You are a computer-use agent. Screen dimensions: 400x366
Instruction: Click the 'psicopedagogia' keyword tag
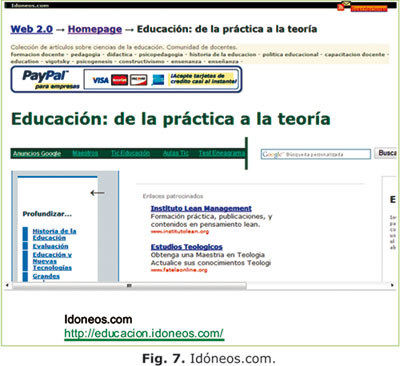click(161, 54)
